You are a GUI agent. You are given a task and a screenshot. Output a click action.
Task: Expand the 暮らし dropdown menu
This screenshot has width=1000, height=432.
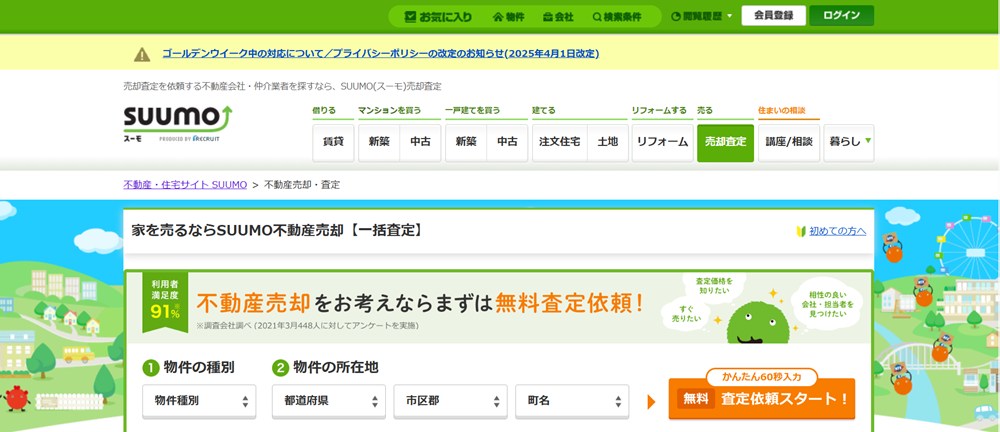tap(849, 142)
